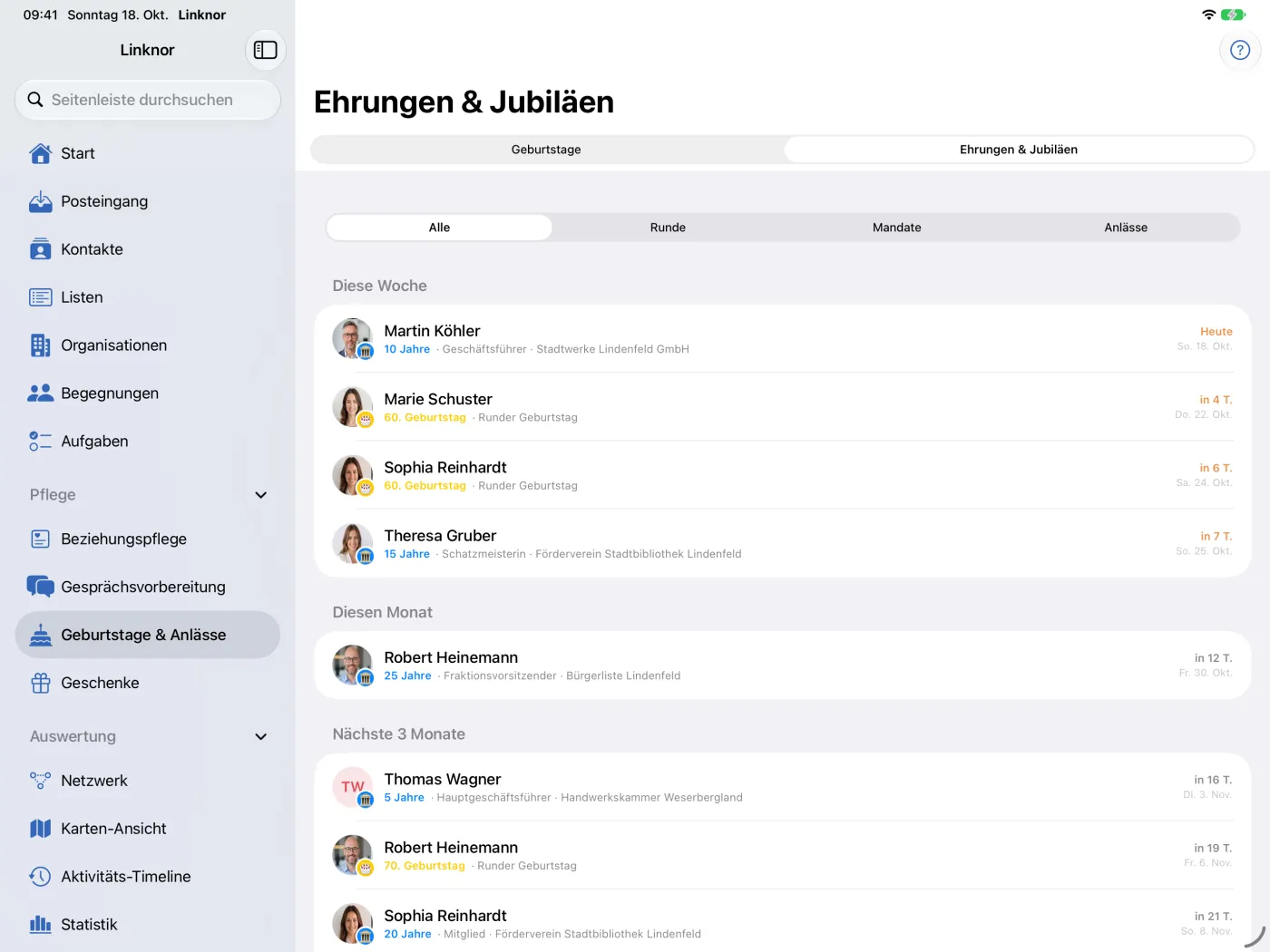Screen dimensions: 1270x952
Task: Open help via the question mark icon
Action: (1240, 50)
